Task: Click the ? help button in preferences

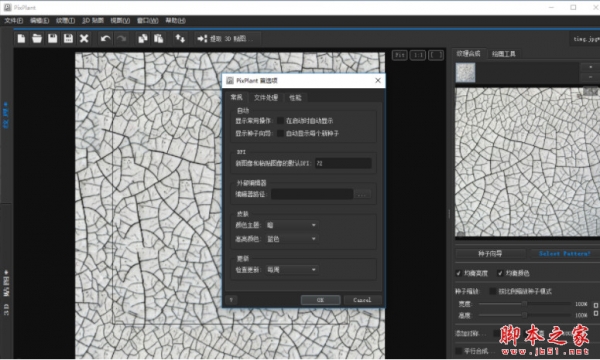Action: pyautogui.click(x=231, y=300)
